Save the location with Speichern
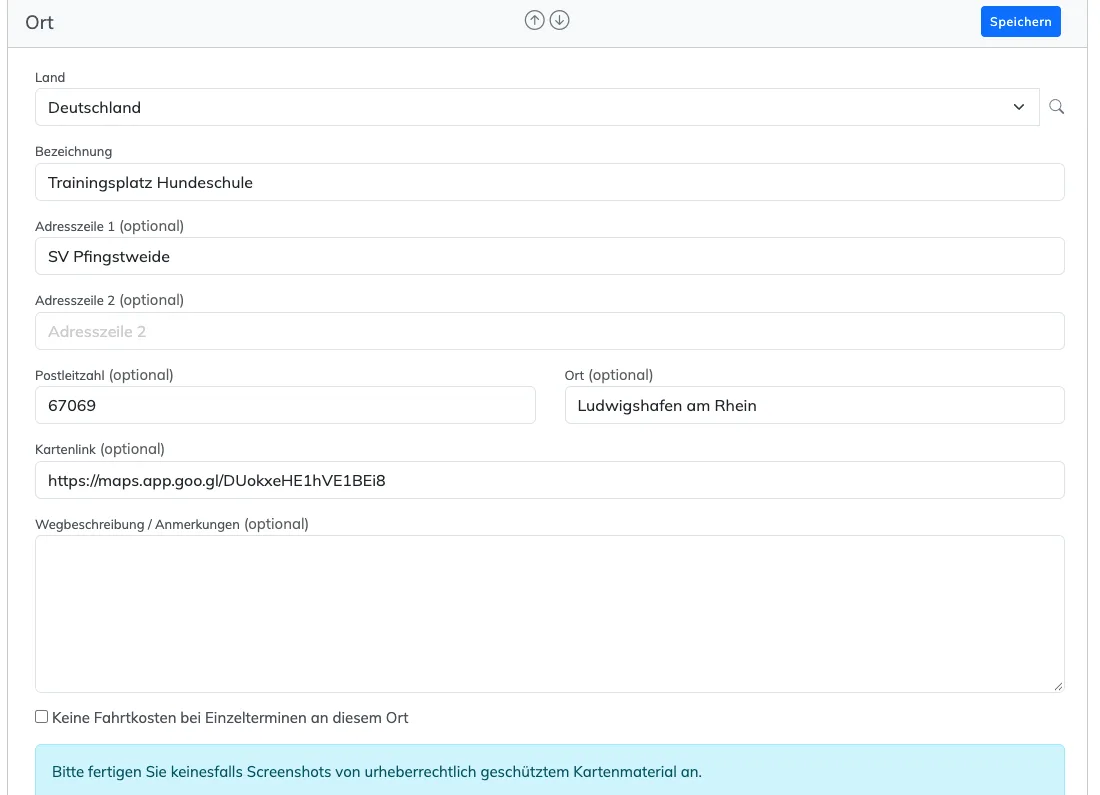1100x795 pixels. click(1020, 22)
